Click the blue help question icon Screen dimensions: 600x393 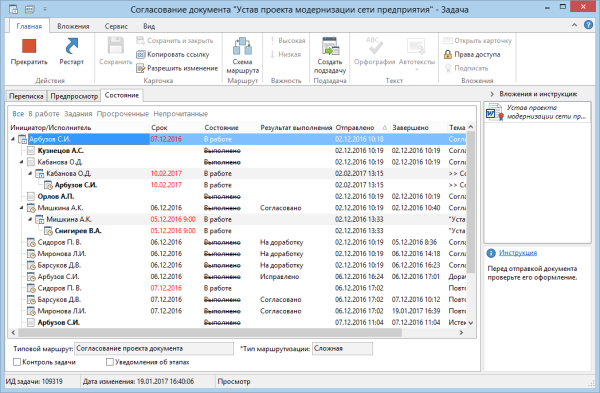[589, 25]
